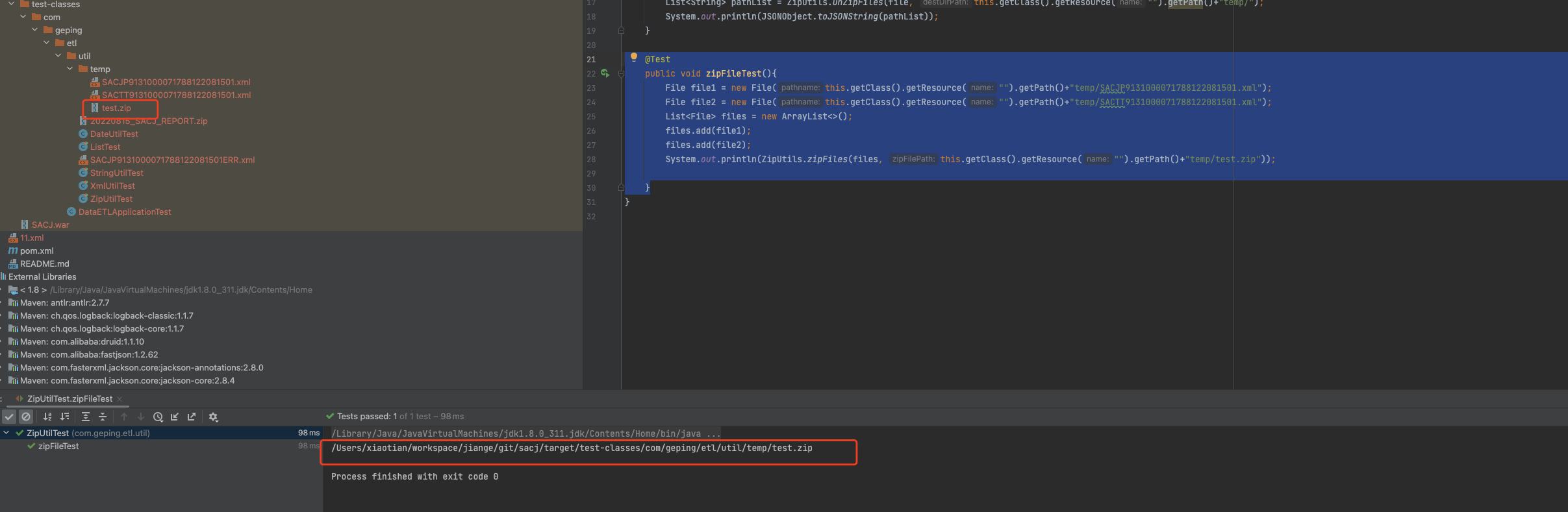Collapse the geping package folder
The image size is (1568, 512).
(x=35, y=30)
